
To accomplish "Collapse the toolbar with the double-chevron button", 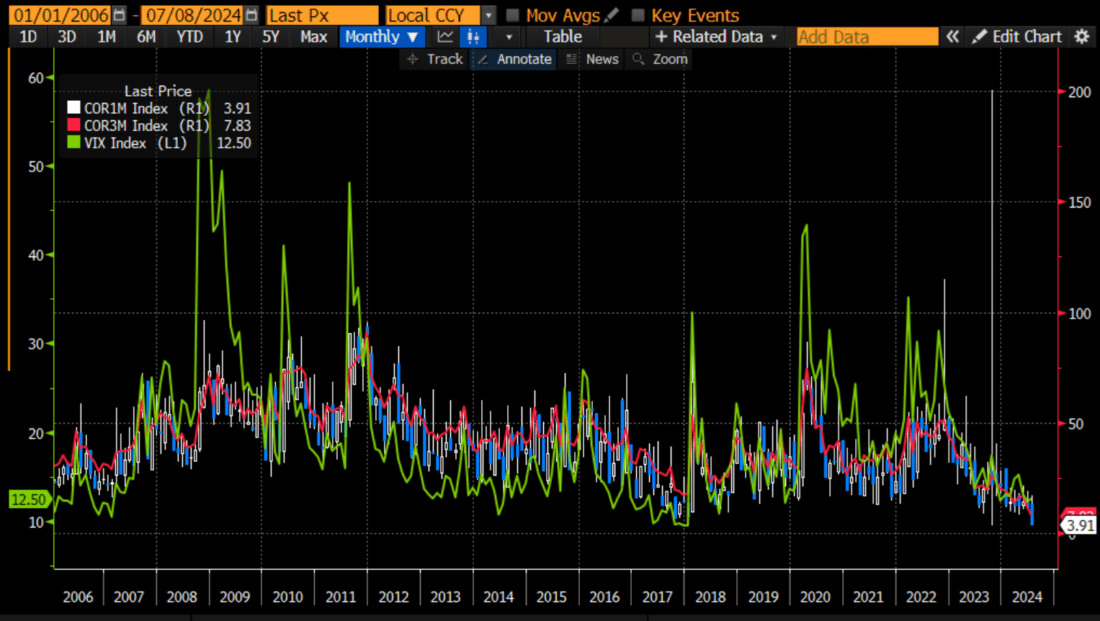I will (952, 36).
